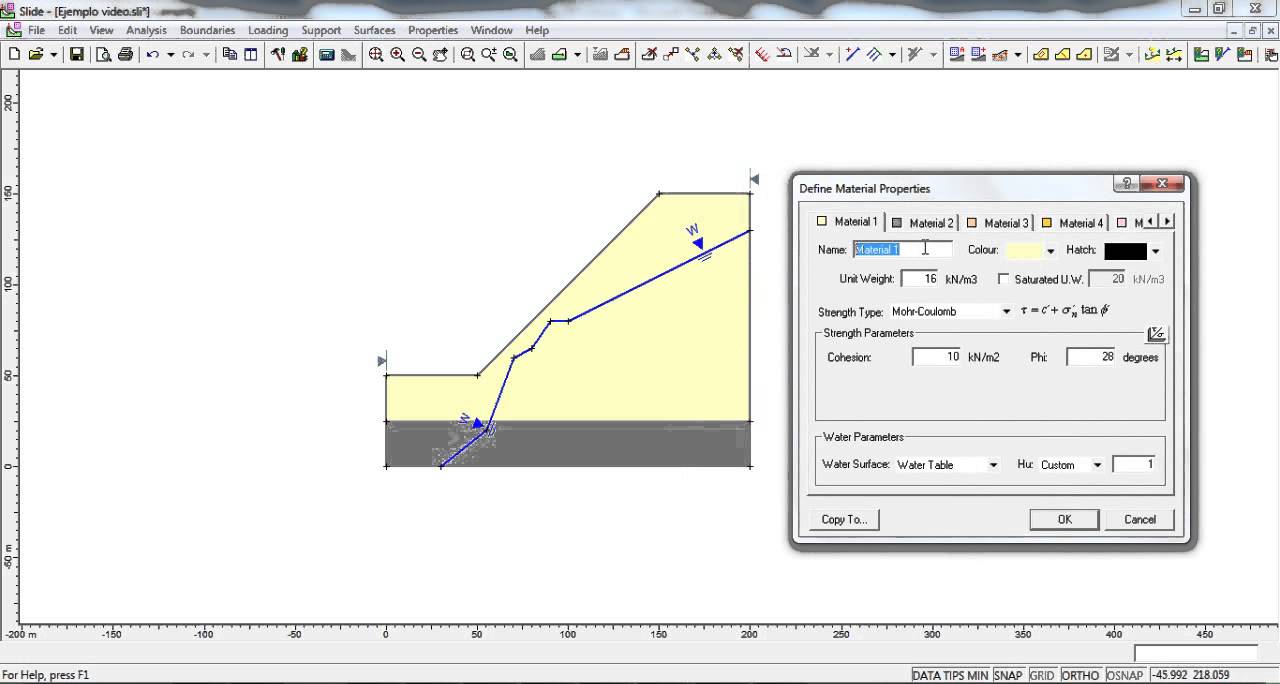Click the yellow Colour swatch
The image size is (1280, 684).
(x=1025, y=251)
